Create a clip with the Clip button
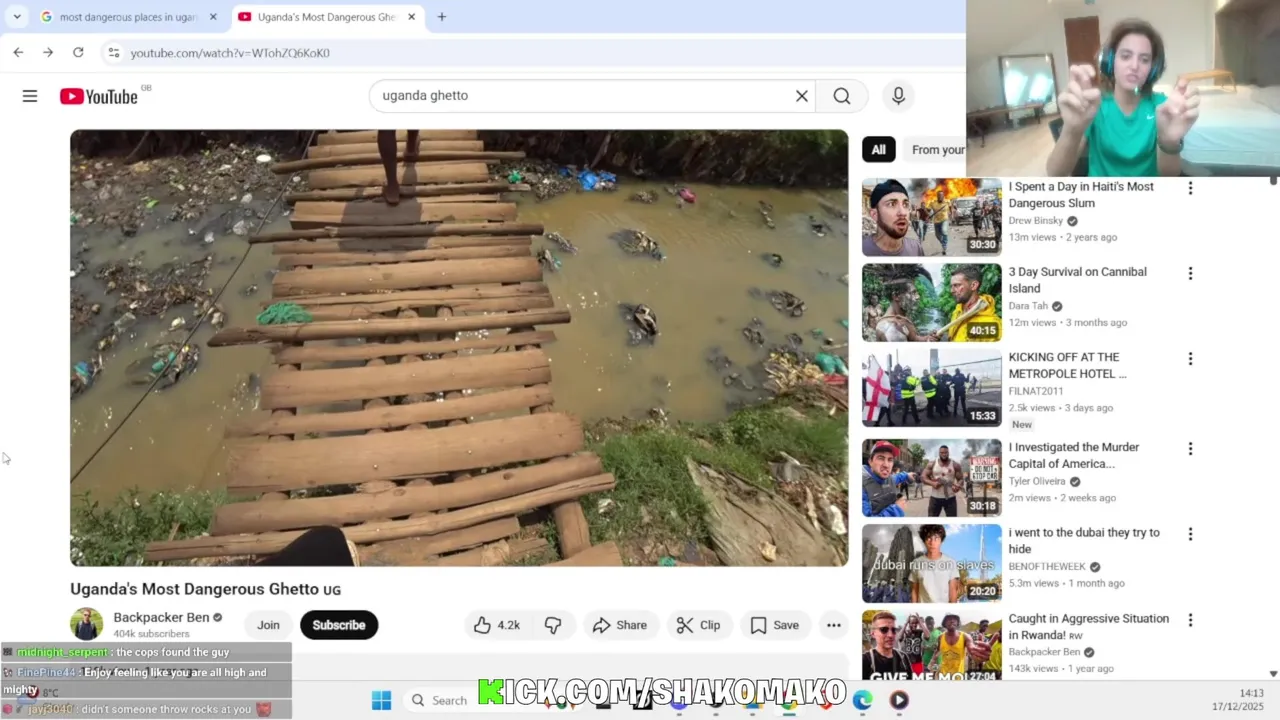This screenshot has width=1280, height=720. coord(698,625)
